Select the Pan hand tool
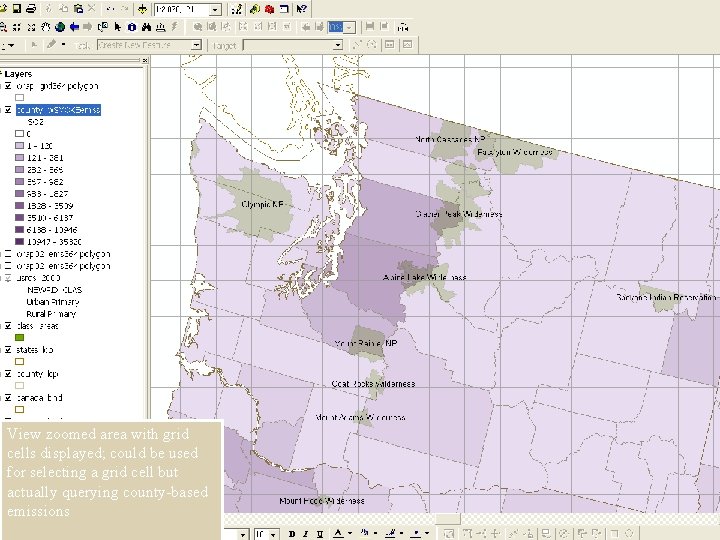This screenshot has width=720, height=540. click(45, 27)
